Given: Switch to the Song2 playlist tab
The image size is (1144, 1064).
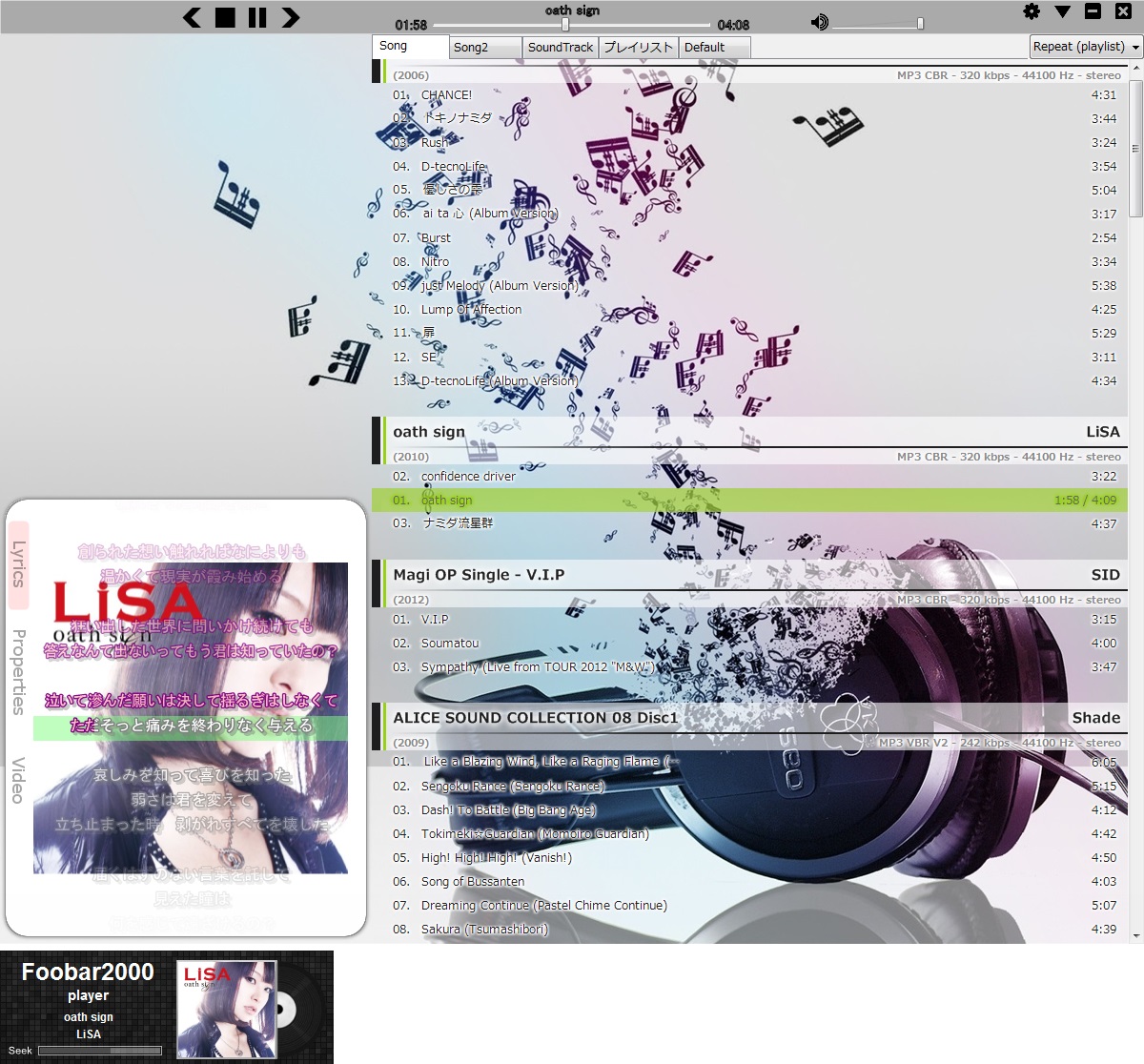Looking at the screenshot, I should click(x=485, y=47).
